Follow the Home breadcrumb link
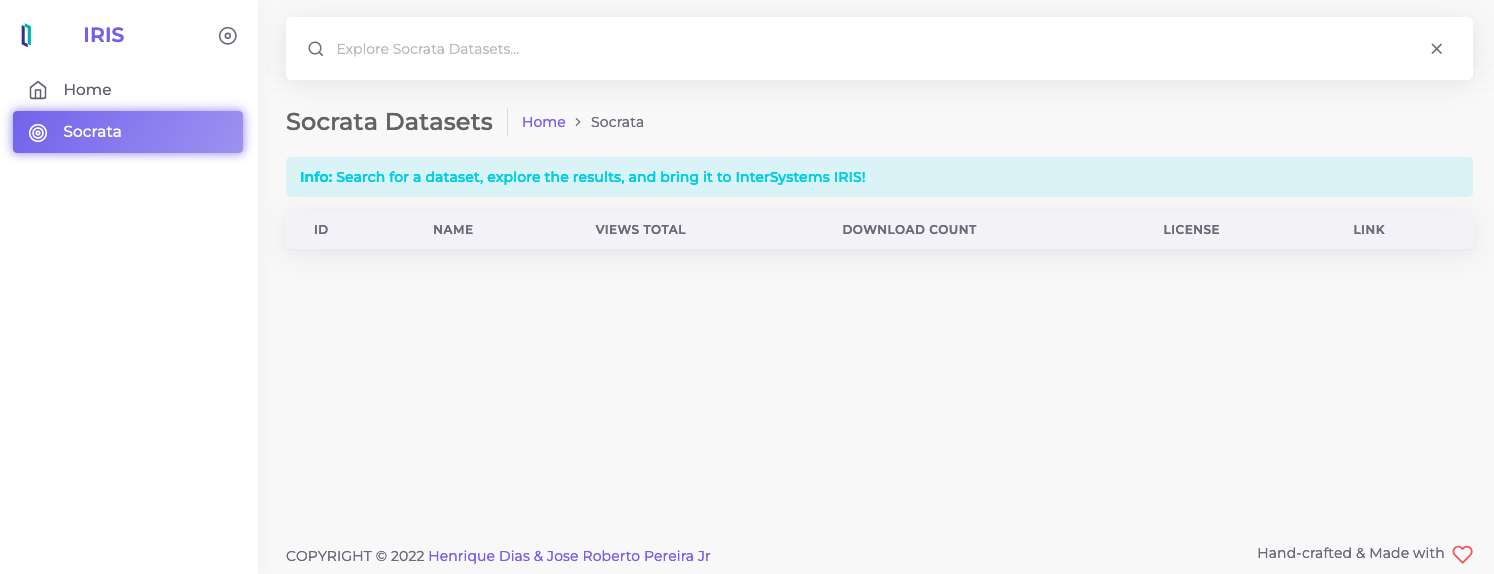This screenshot has width=1494, height=574. (x=544, y=122)
